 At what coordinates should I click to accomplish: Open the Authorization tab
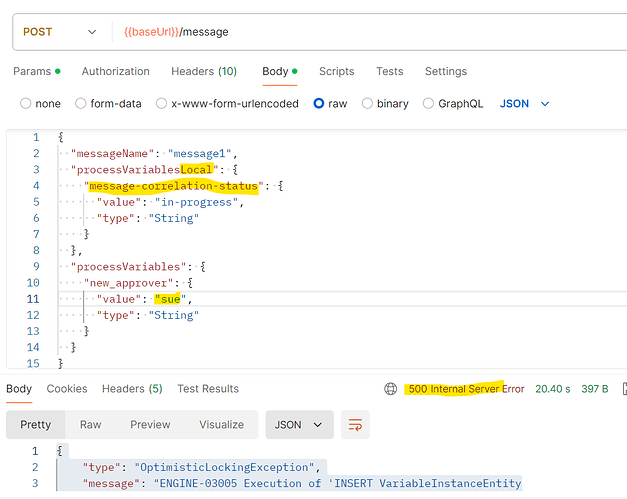(116, 71)
